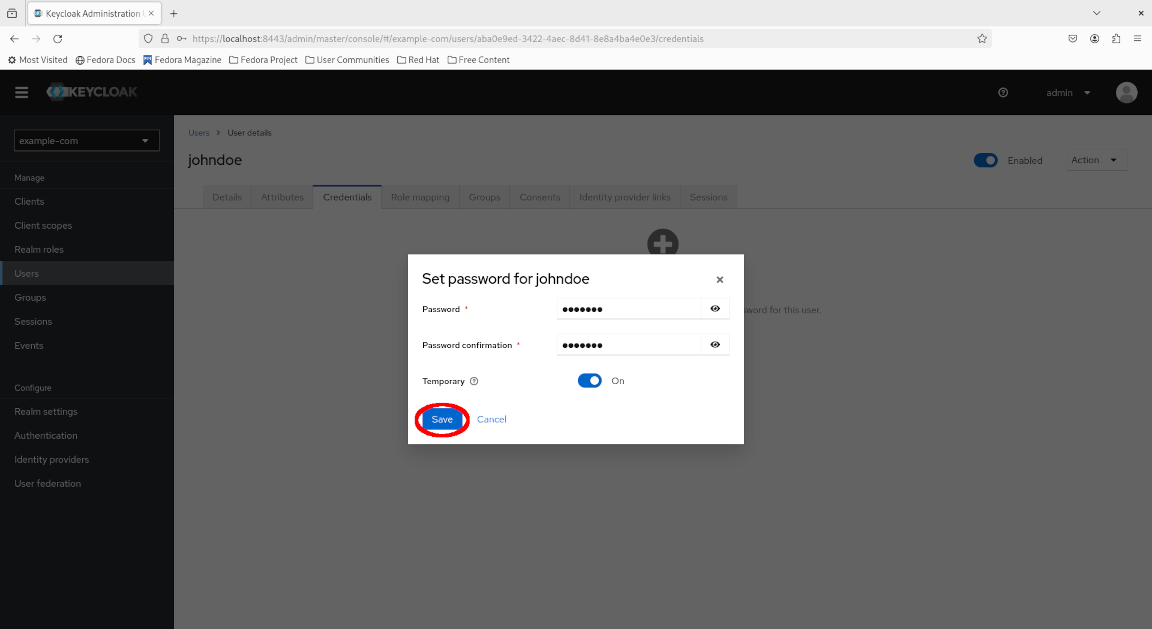This screenshot has width=1152, height=629.
Task: Open the admin account dropdown
Action: [1067, 93]
